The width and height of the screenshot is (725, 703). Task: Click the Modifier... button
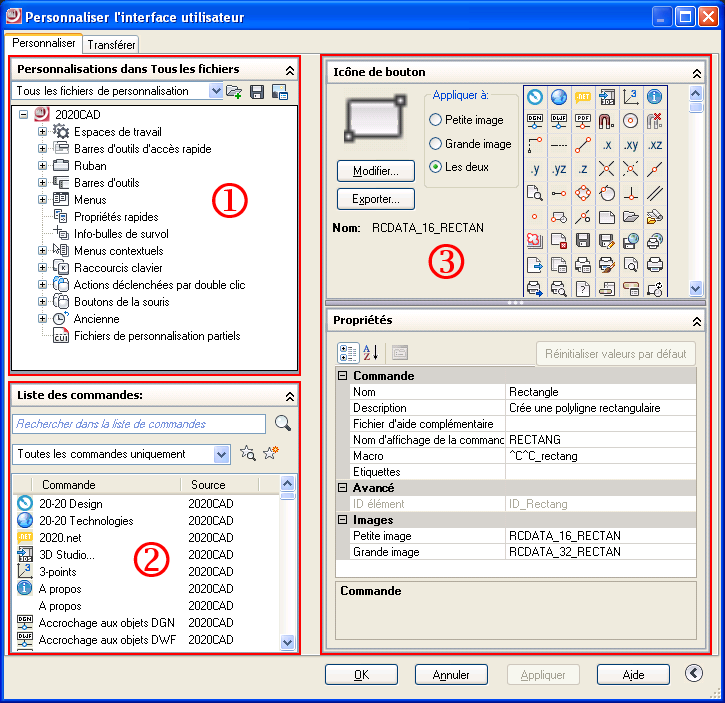(x=376, y=170)
